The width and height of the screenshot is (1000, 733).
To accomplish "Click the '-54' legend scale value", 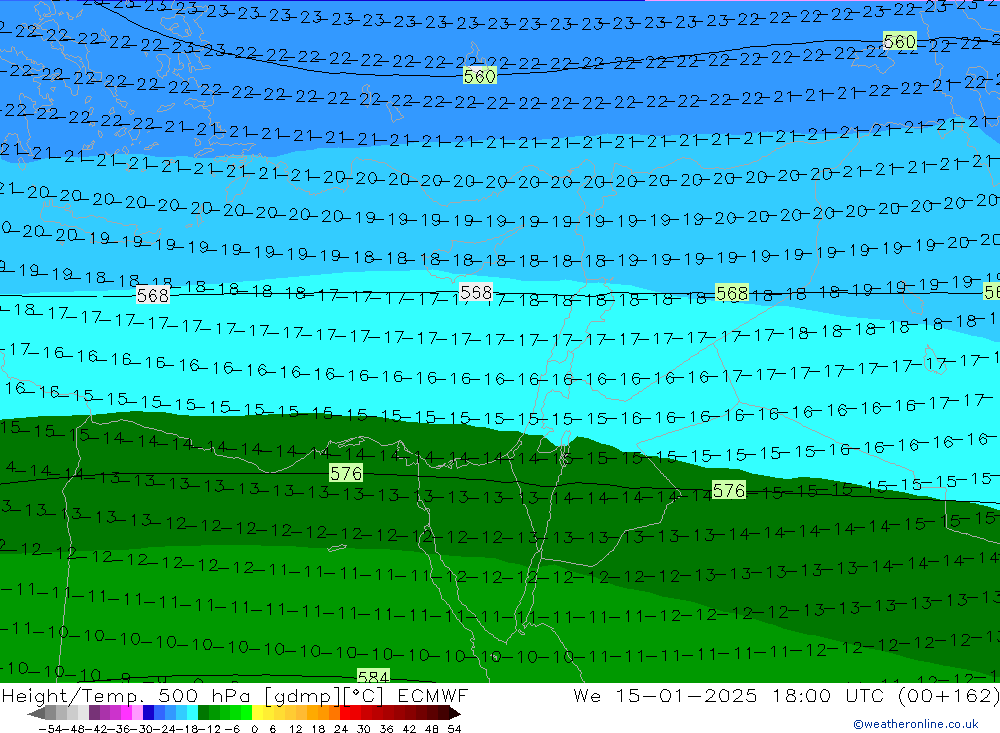I will (50, 729).
